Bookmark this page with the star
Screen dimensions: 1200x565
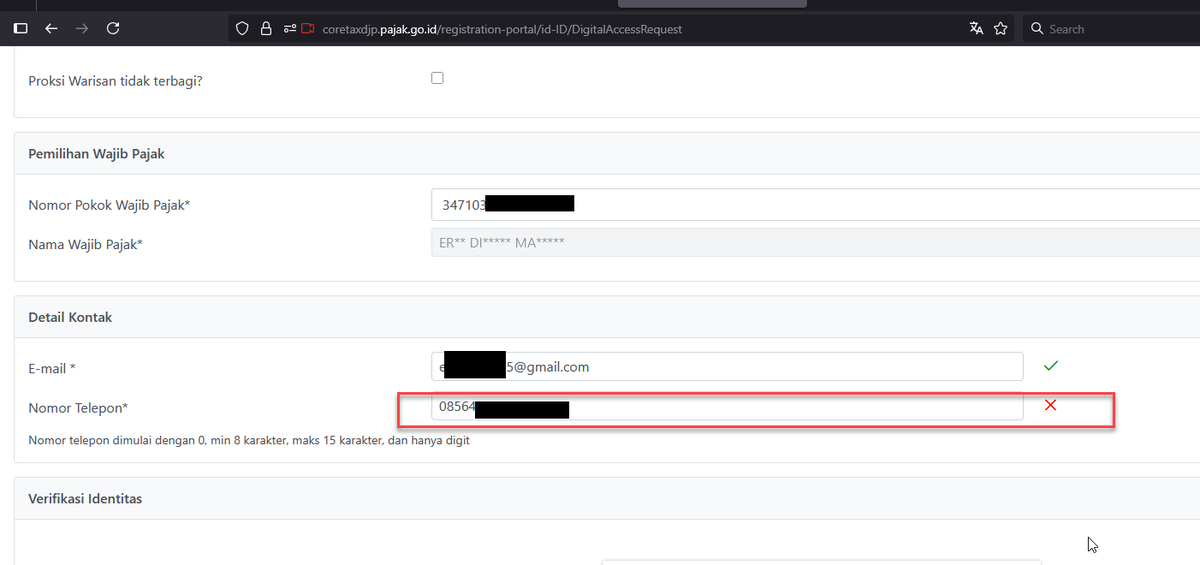pos(1001,29)
